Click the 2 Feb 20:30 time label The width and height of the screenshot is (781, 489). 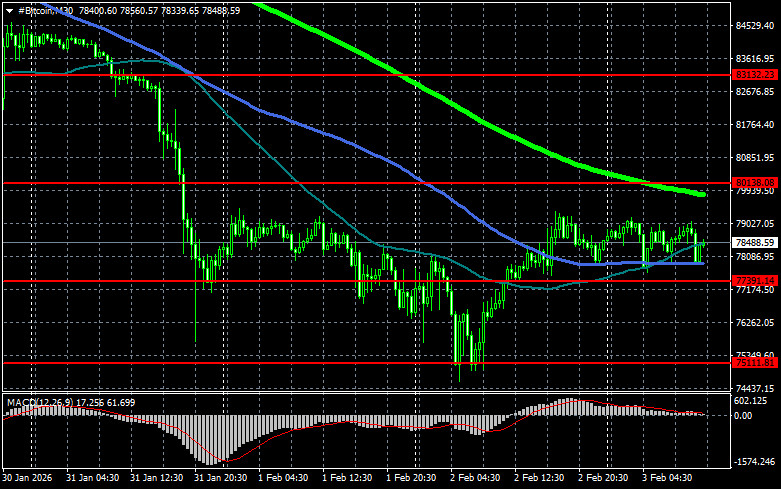tap(603, 478)
